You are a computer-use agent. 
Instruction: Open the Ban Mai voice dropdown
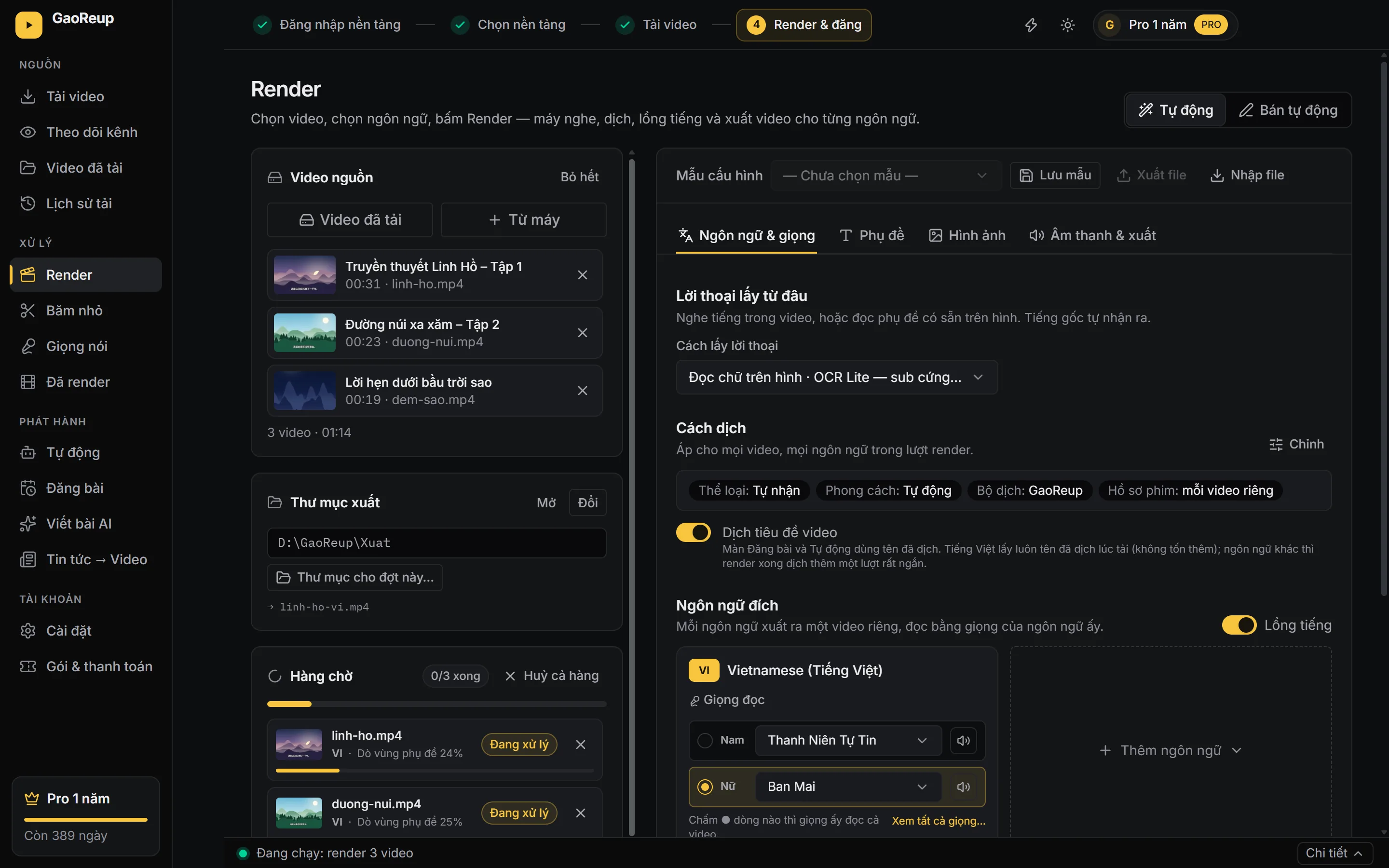(x=848, y=787)
